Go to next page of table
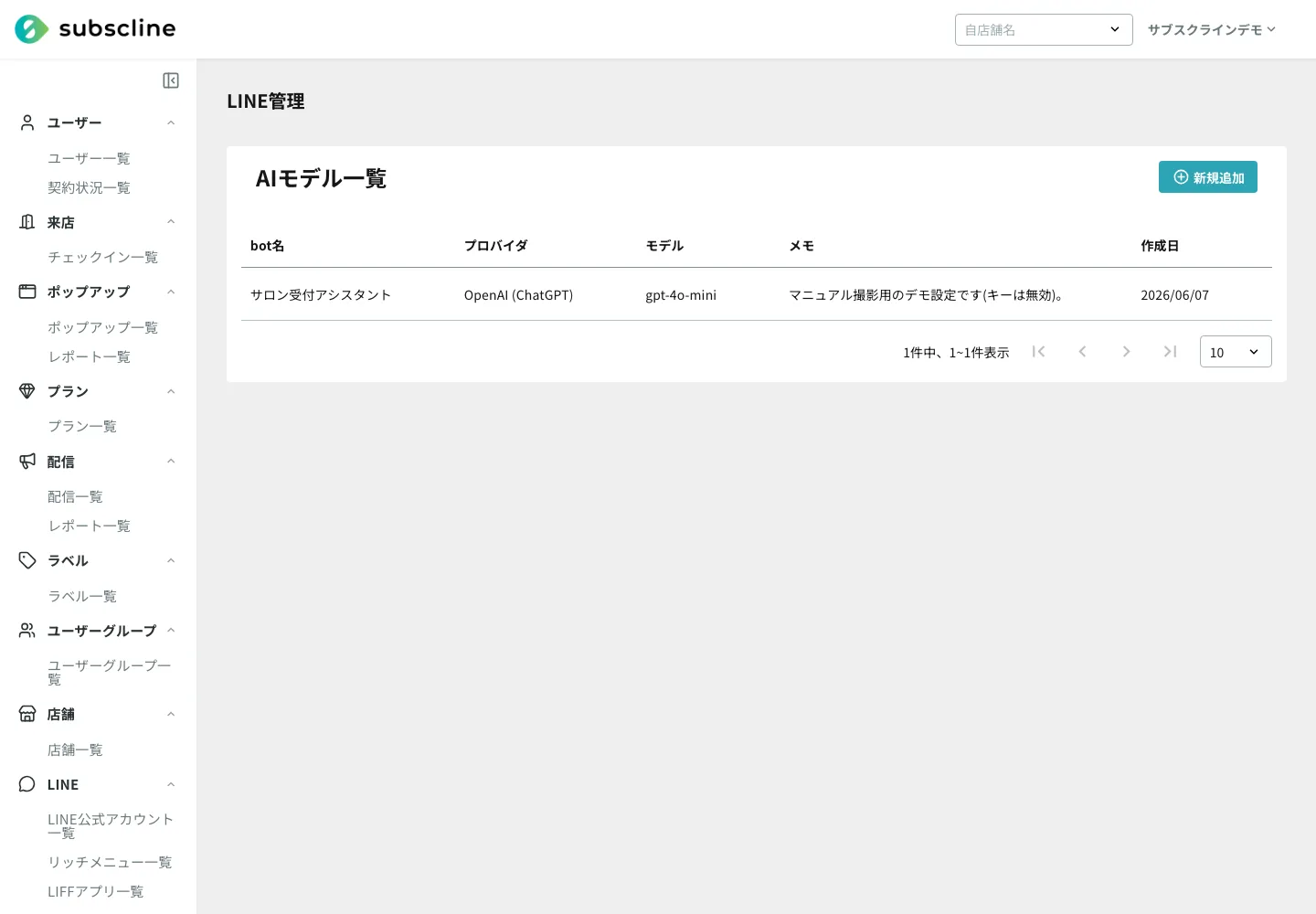Image resolution: width=1316 pixels, height=914 pixels. [1126, 352]
